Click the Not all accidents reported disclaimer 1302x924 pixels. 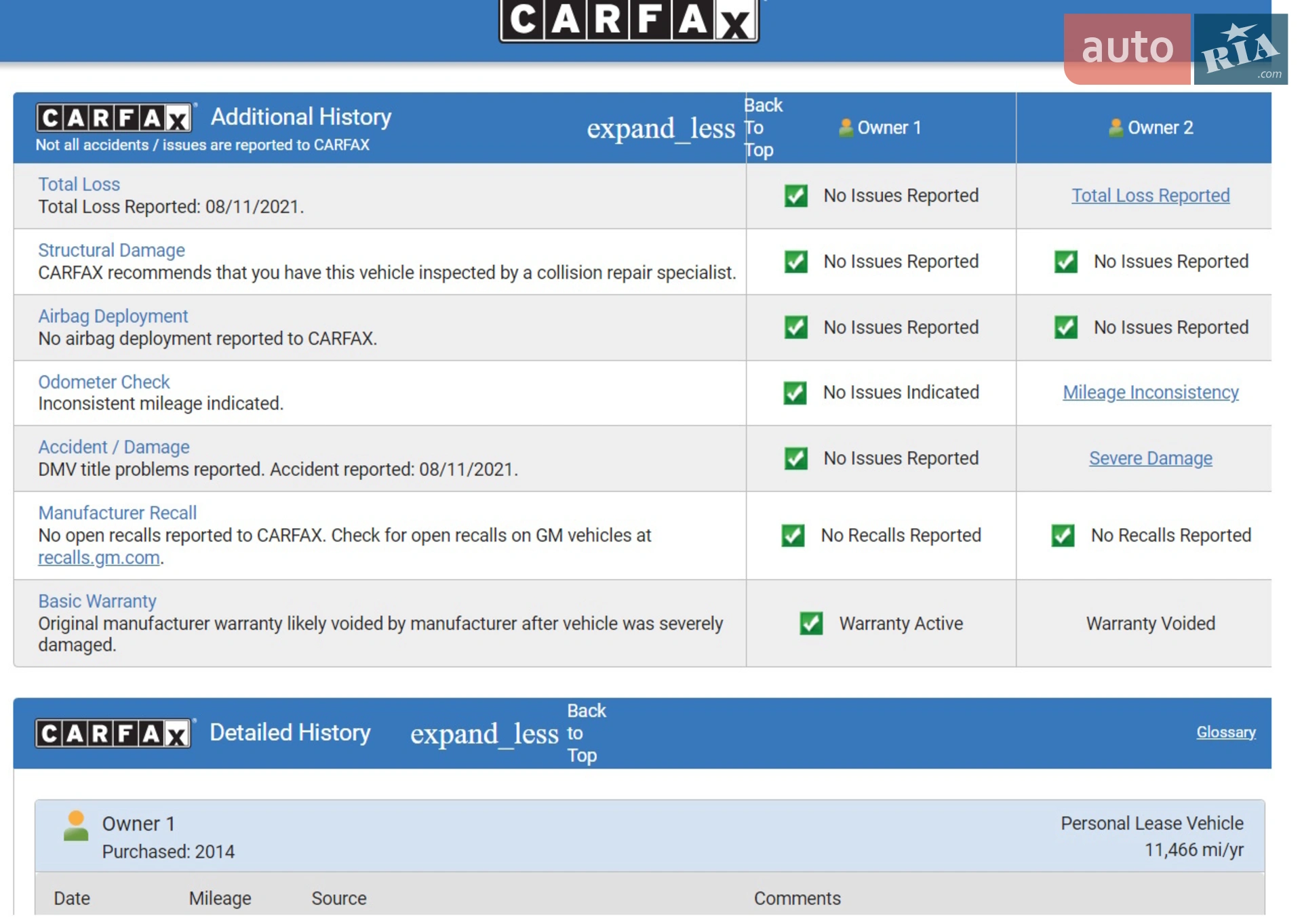(203, 145)
